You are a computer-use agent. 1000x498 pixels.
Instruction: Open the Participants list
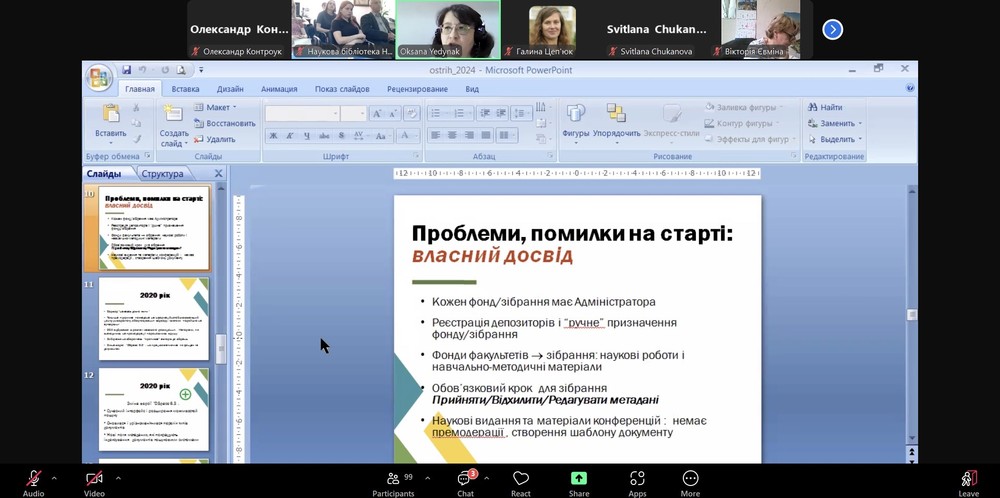(x=393, y=479)
